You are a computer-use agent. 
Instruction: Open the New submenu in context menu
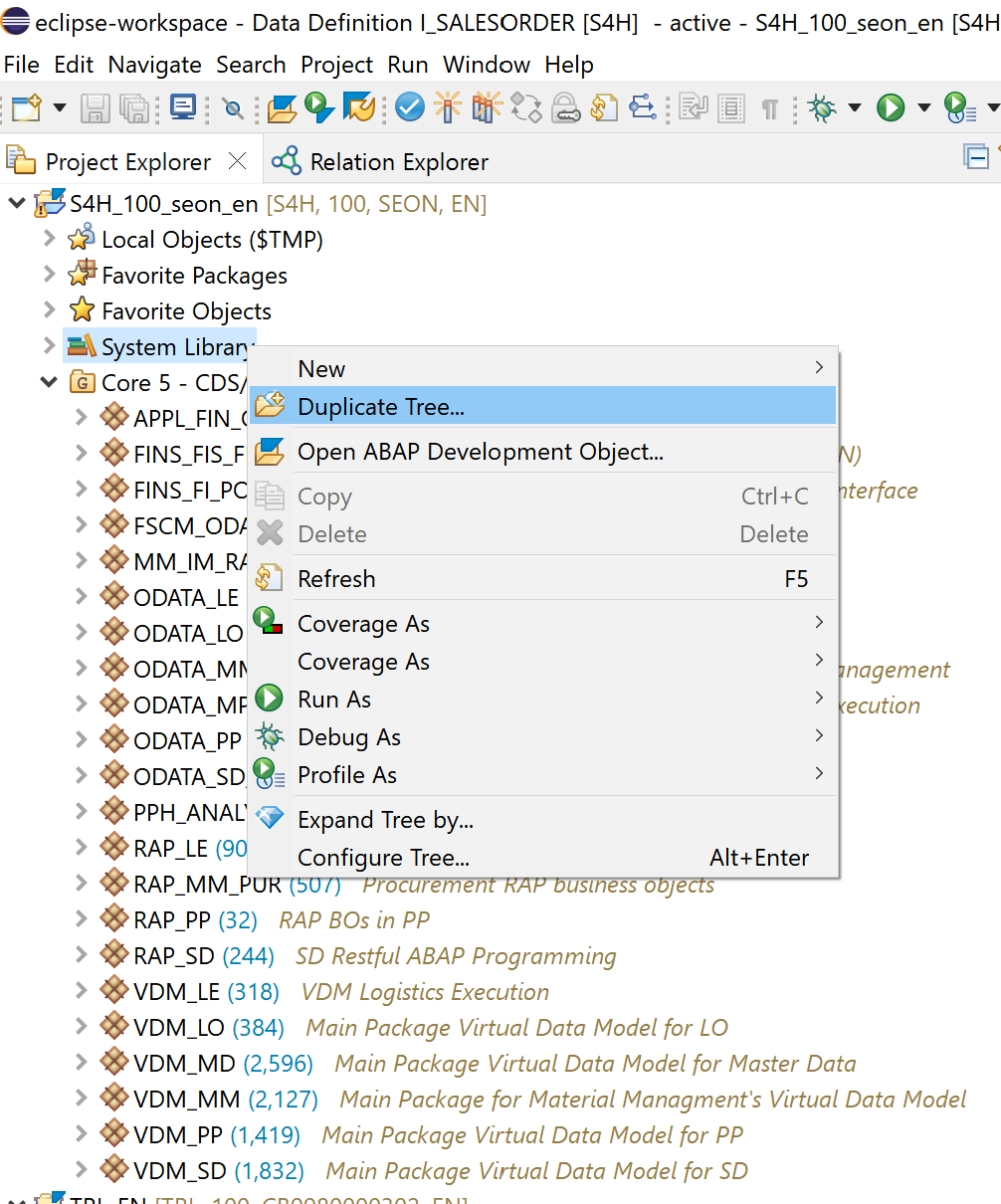(542, 368)
